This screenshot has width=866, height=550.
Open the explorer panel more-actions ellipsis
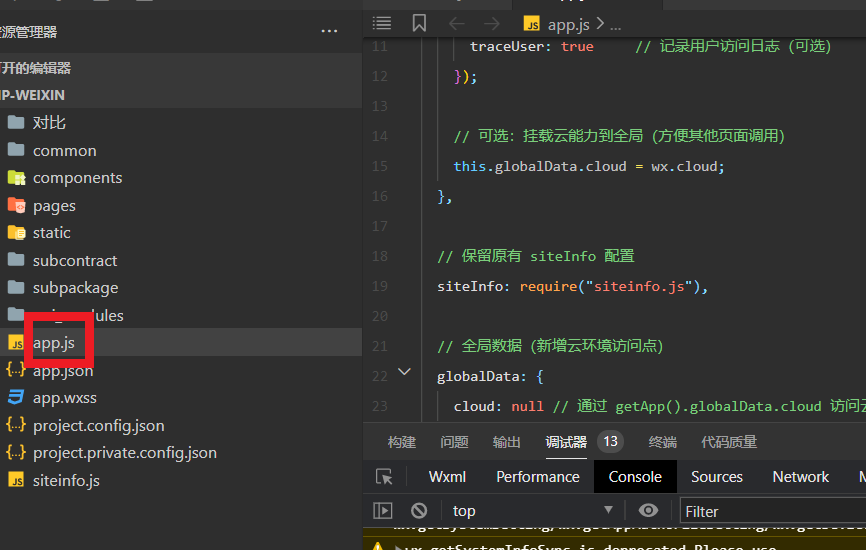[329, 31]
